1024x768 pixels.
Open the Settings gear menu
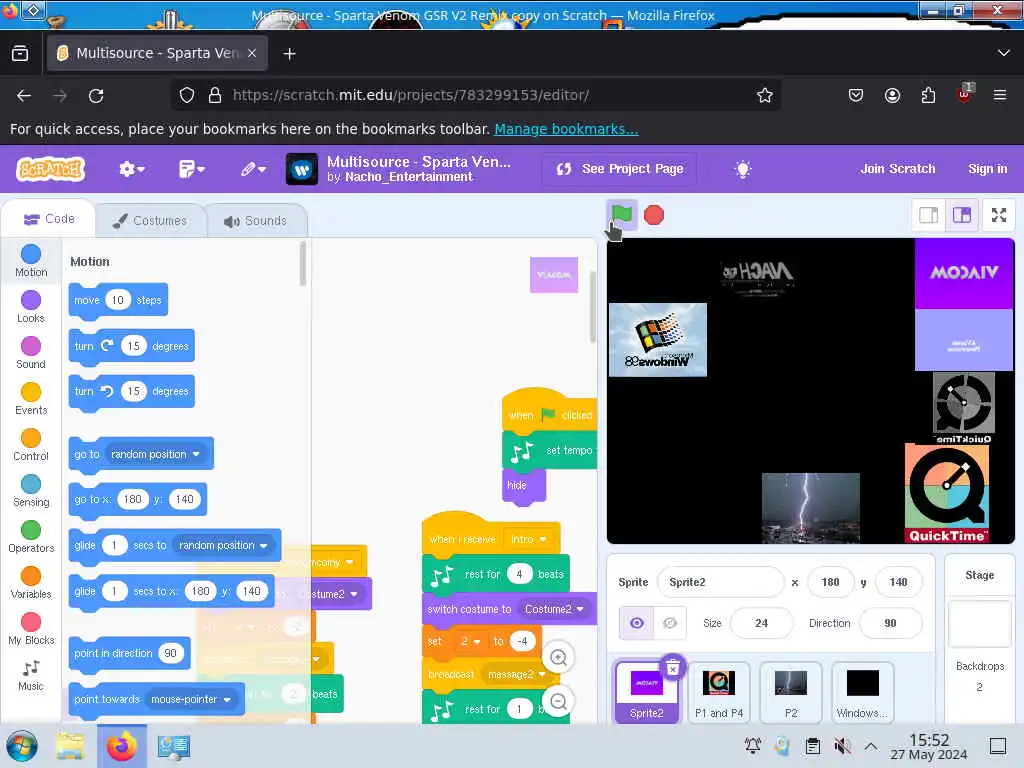[x=131, y=169]
